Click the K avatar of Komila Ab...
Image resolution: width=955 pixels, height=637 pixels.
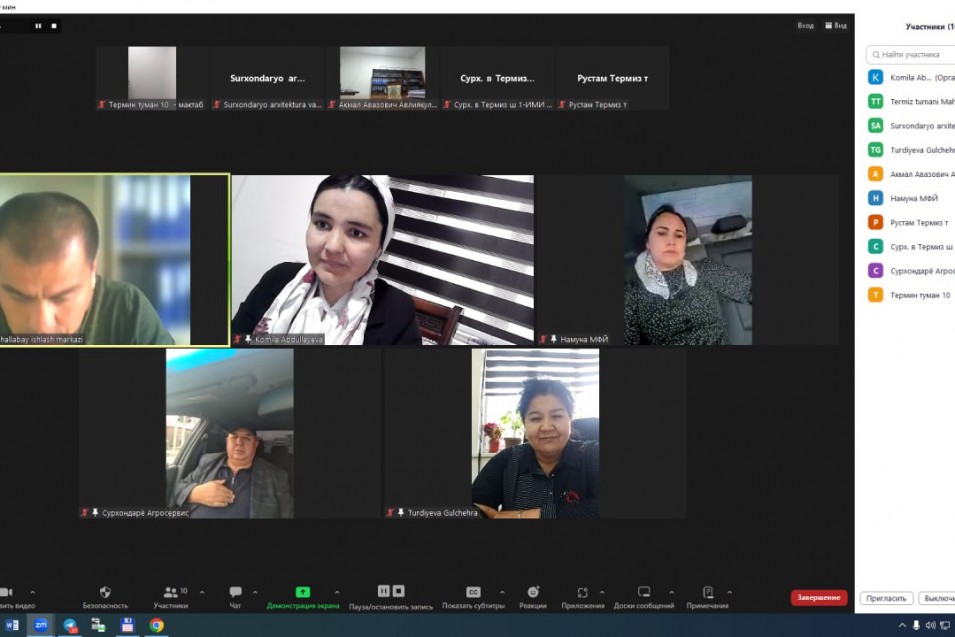pos(875,77)
